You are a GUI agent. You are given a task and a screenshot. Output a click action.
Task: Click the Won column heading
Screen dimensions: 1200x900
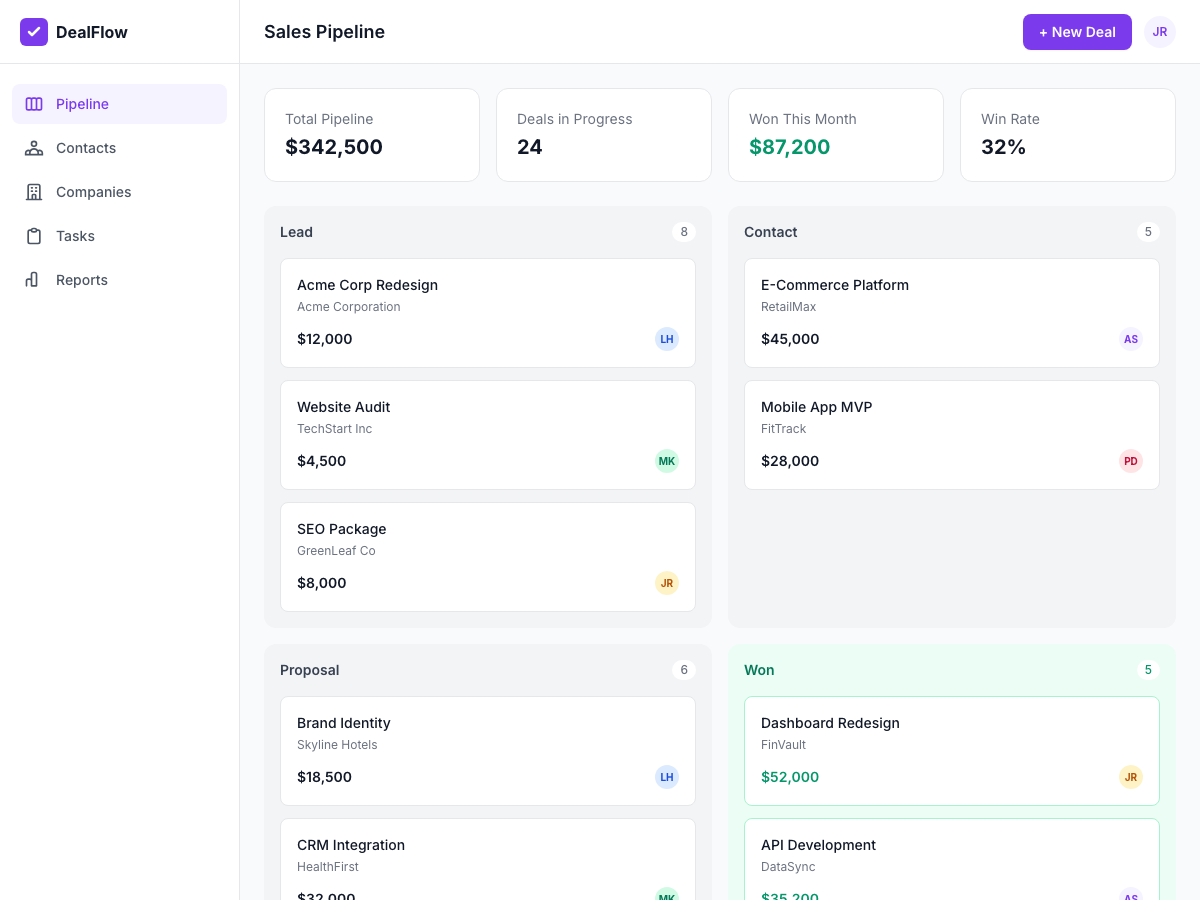tap(759, 670)
